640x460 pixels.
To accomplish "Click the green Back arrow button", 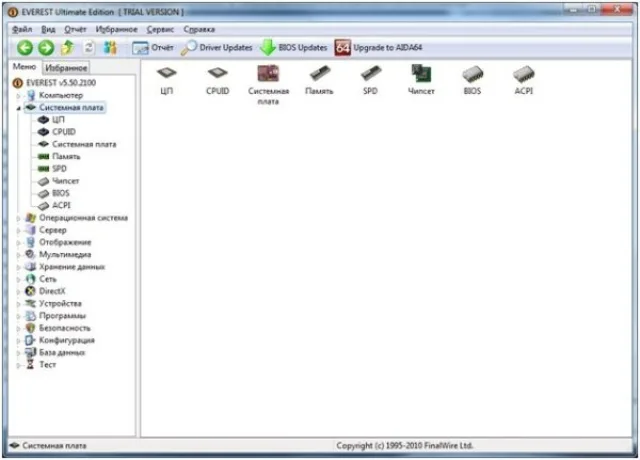I will pos(25,48).
